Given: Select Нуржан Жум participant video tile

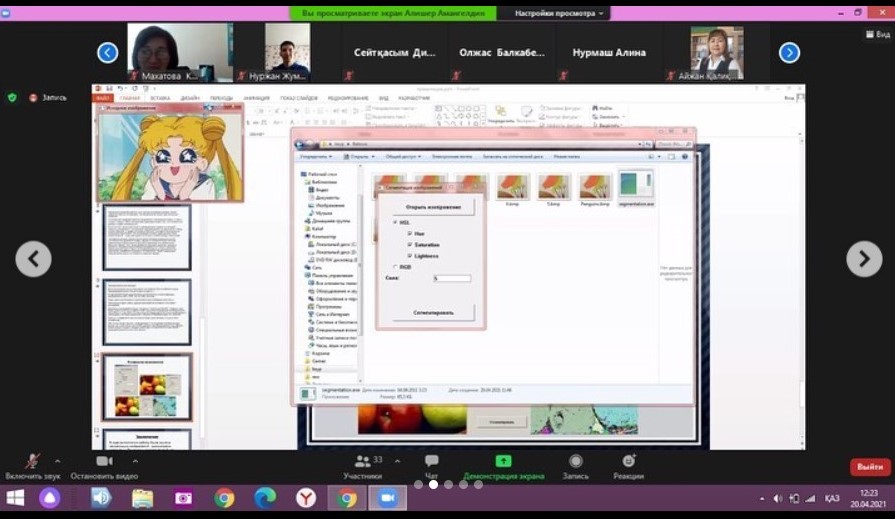Looking at the screenshot, I should point(287,53).
